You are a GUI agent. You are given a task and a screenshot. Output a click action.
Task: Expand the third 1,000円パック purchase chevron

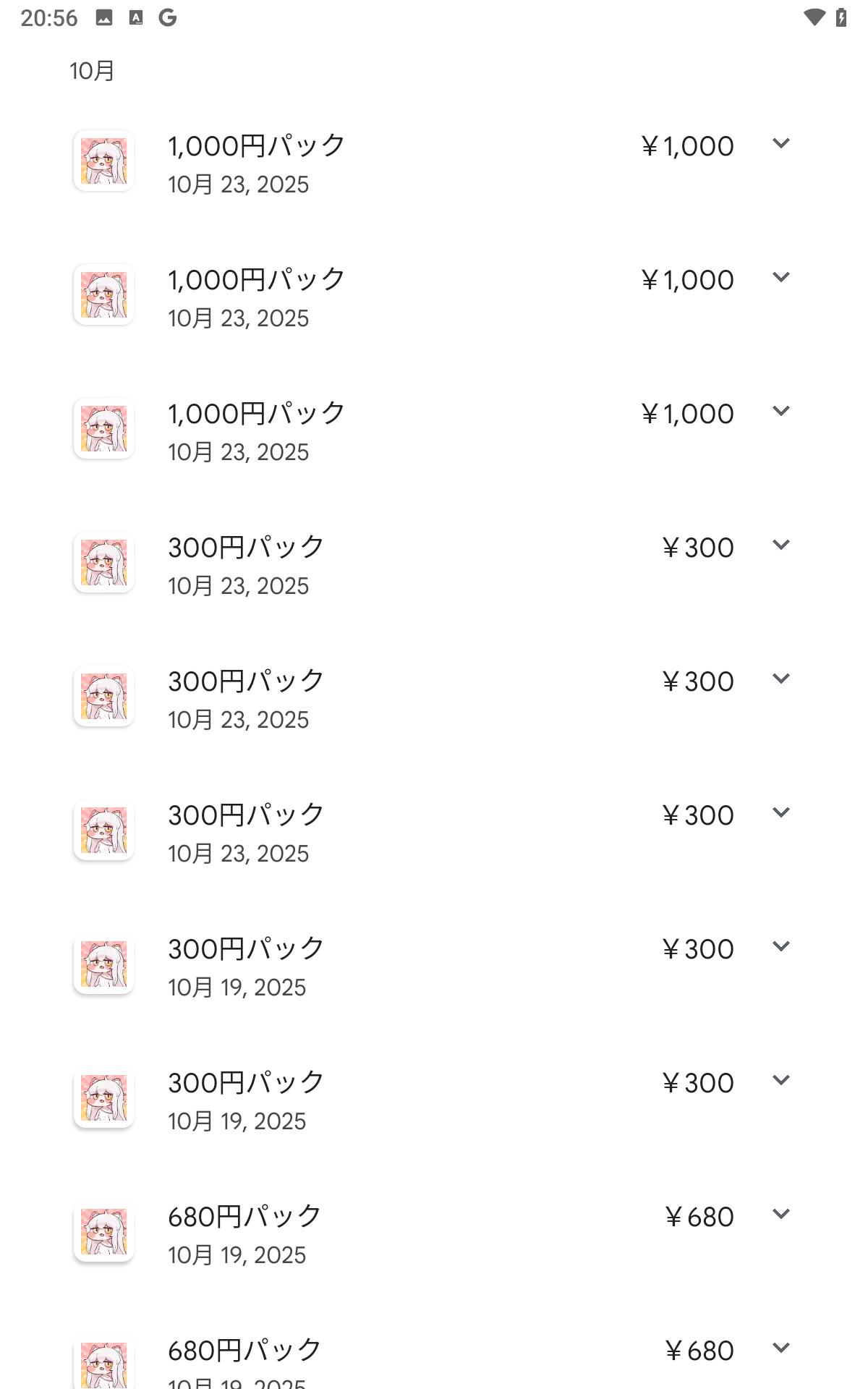pos(780,411)
